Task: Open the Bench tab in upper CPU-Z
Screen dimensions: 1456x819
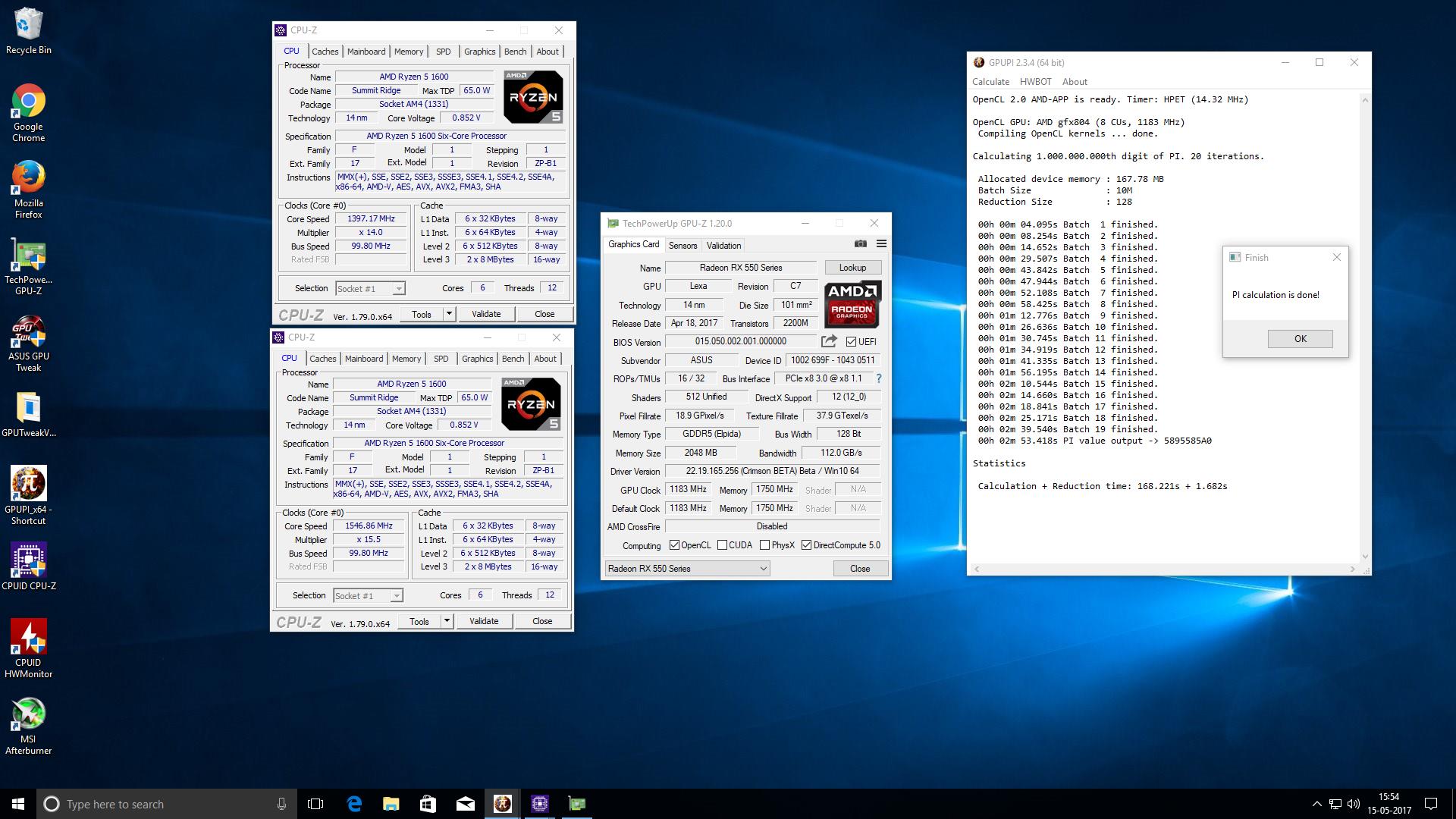Action: [515, 52]
